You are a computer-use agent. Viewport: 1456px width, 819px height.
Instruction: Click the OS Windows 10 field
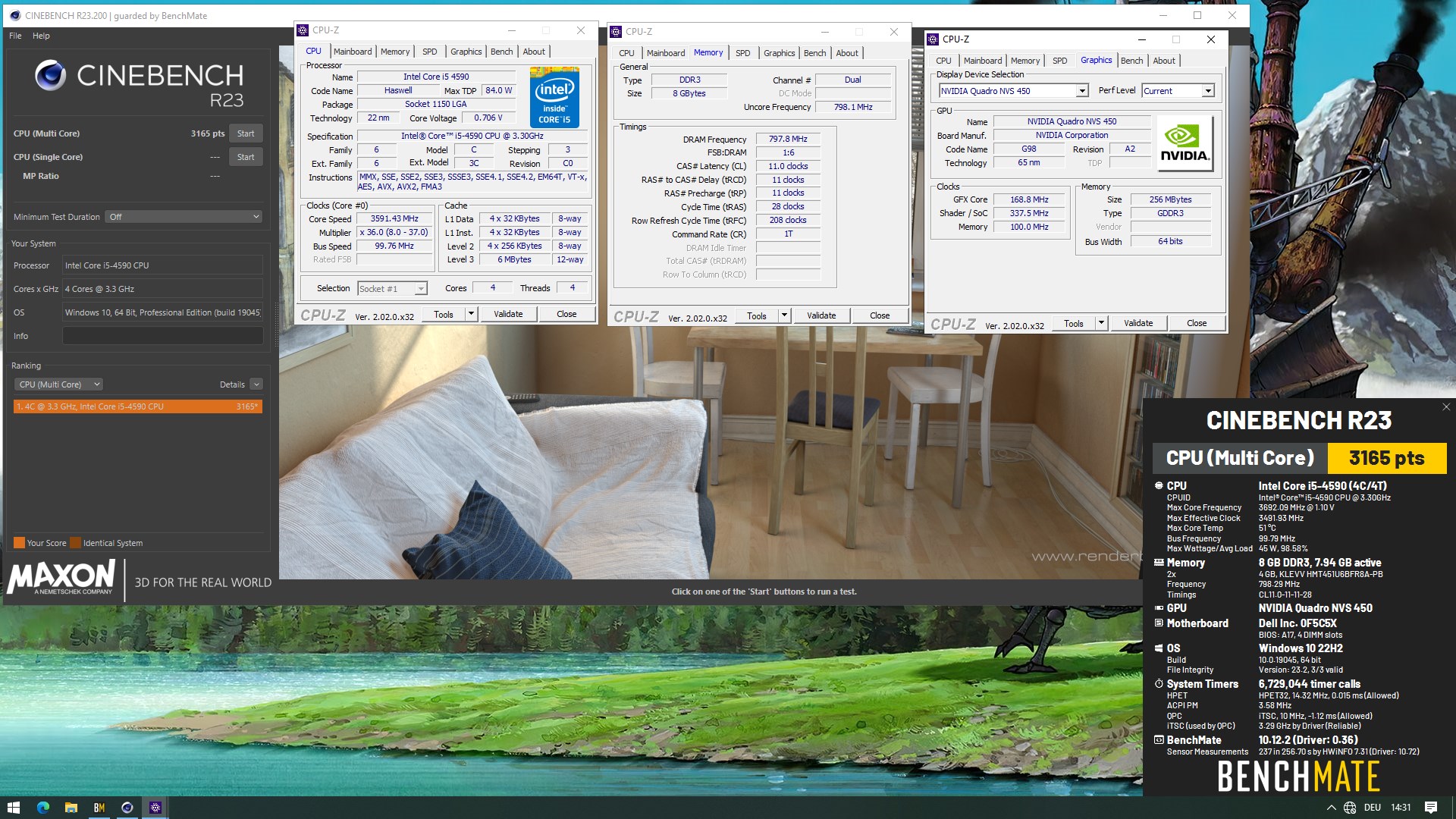tap(162, 312)
